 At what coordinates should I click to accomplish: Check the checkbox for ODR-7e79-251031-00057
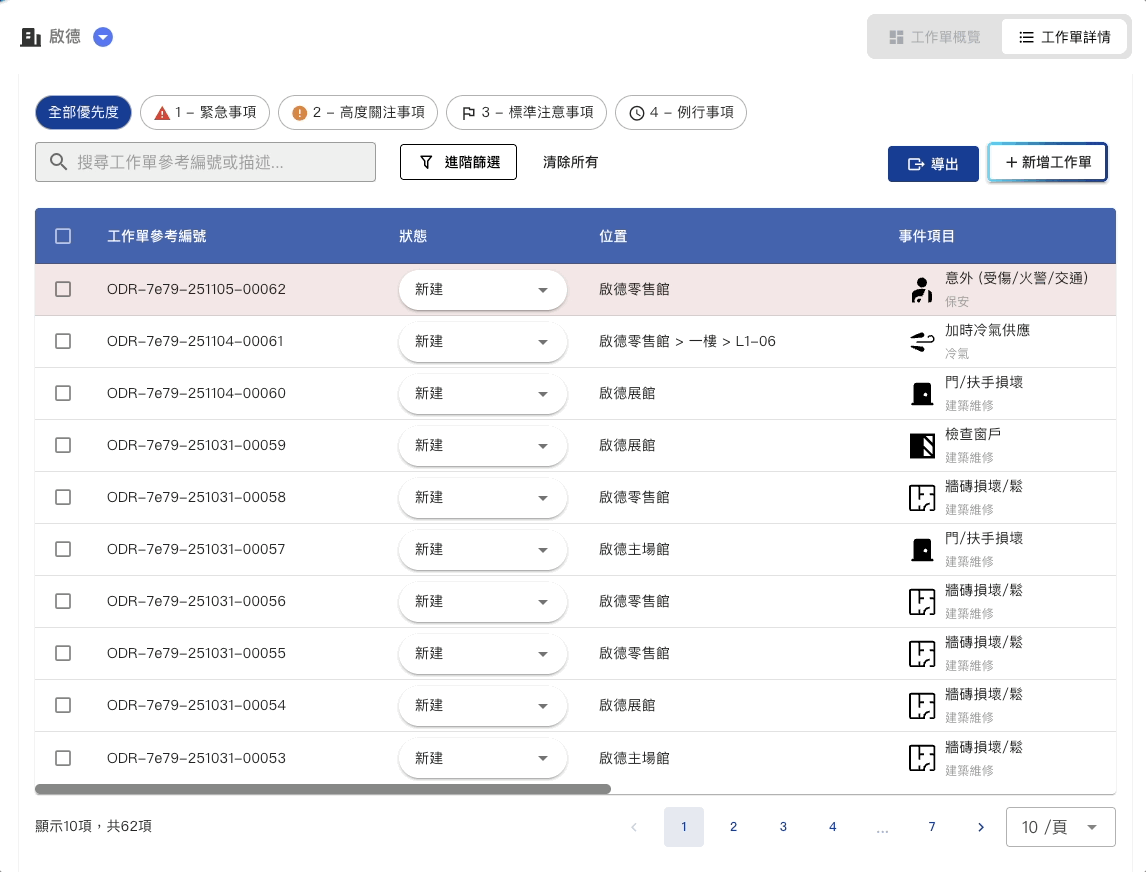[63, 549]
